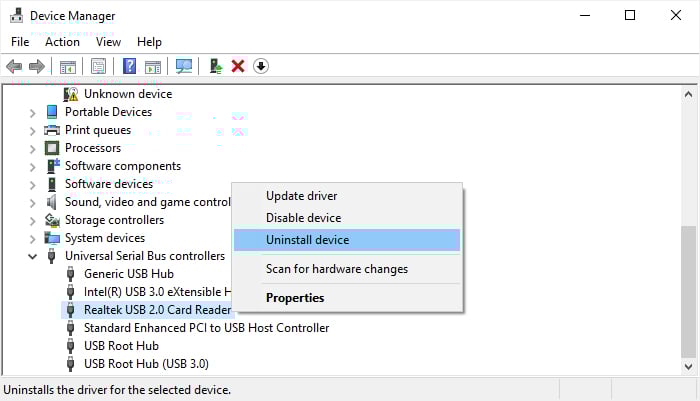The image size is (700, 401).
Task: Choose Scan for hardware changes menu entry
Action: (x=347, y=269)
